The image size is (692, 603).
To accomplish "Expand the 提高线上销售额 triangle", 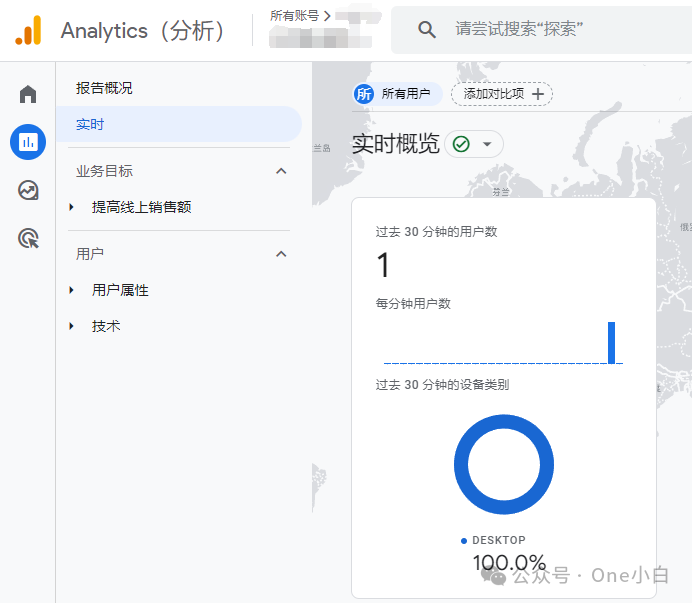I will click(x=71, y=207).
